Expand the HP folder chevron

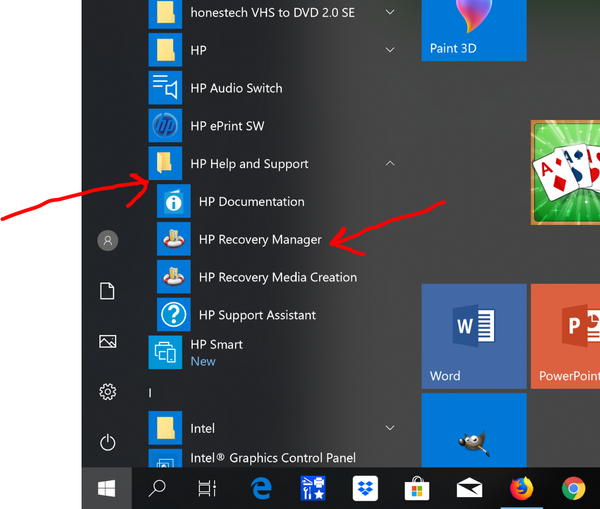(x=390, y=50)
